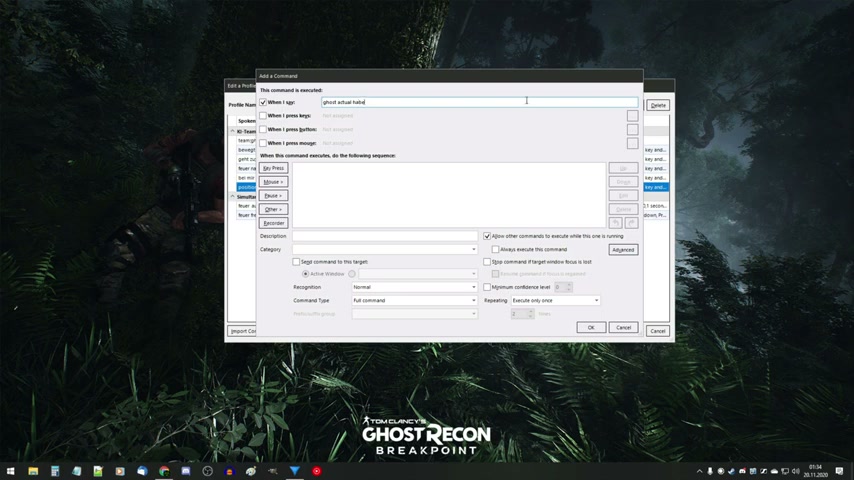Click the Recorder button

tap(273, 223)
